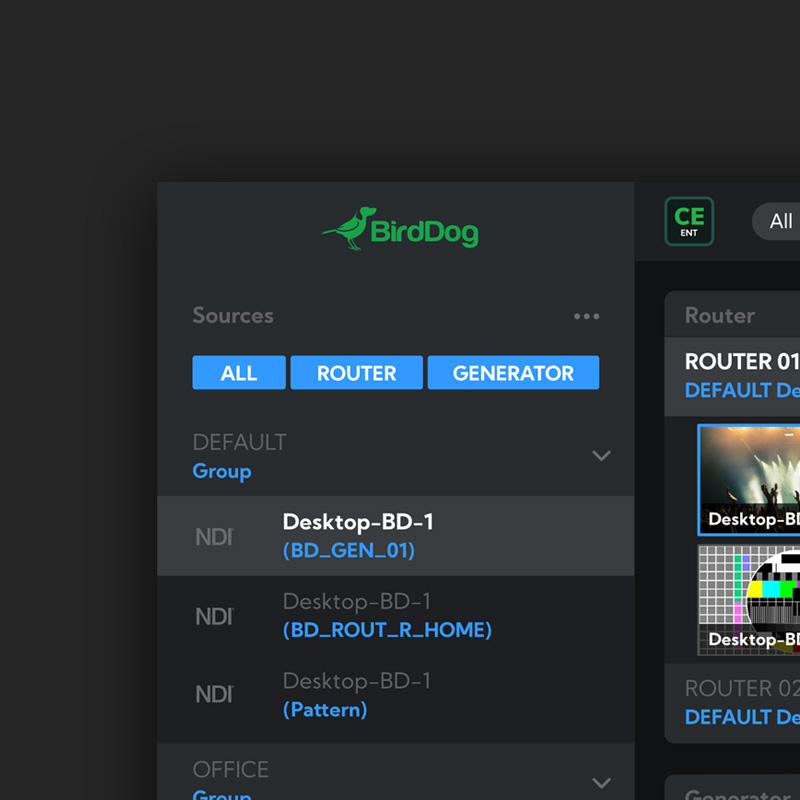The image size is (800, 800).
Task: Click NDI icon beside BD_ROUT_R_HOME
Action: click(214, 616)
